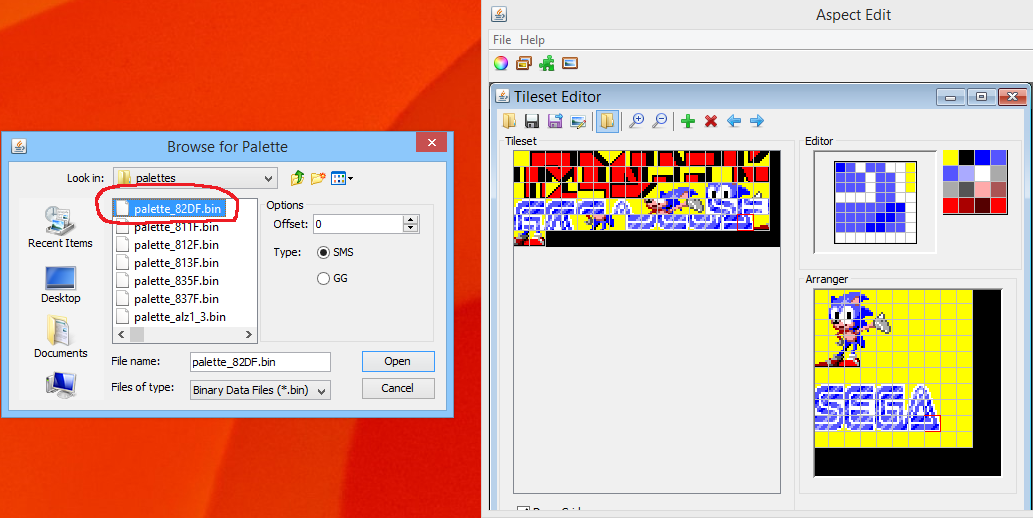1033x518 pixels.
Task: Expand the Look in palettes dropdown
Action: [268, 178]
